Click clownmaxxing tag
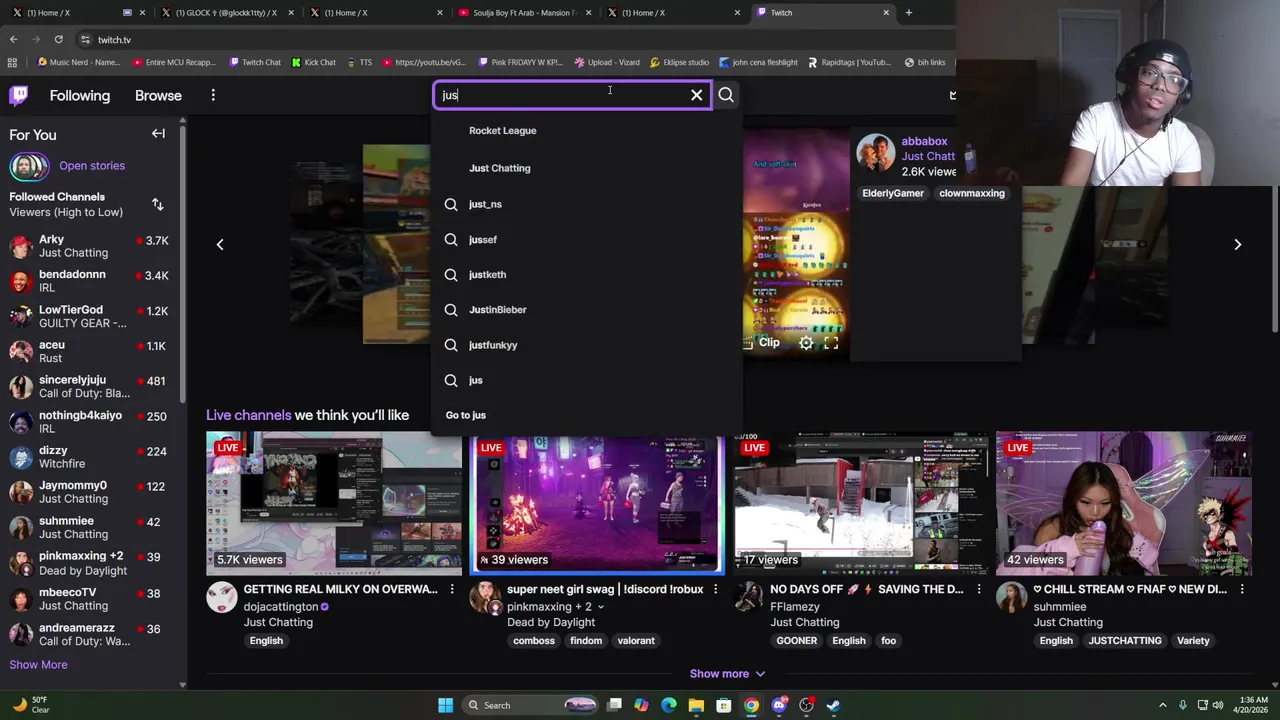Screen dimensions: 1280x720 coord(972,193)
